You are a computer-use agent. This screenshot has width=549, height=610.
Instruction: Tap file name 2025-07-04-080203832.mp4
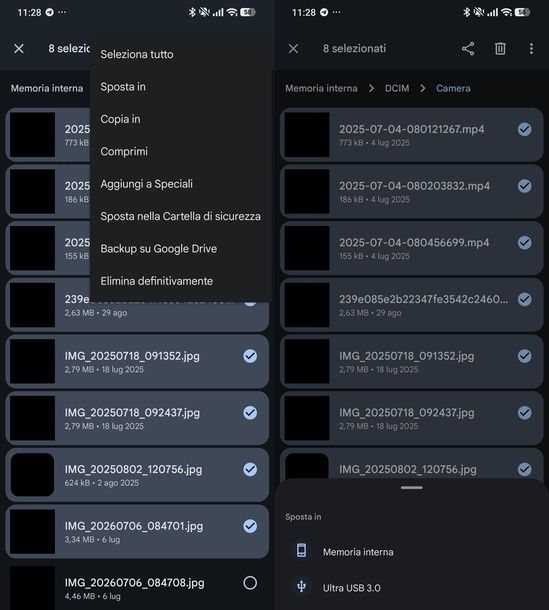pos(414,186)
